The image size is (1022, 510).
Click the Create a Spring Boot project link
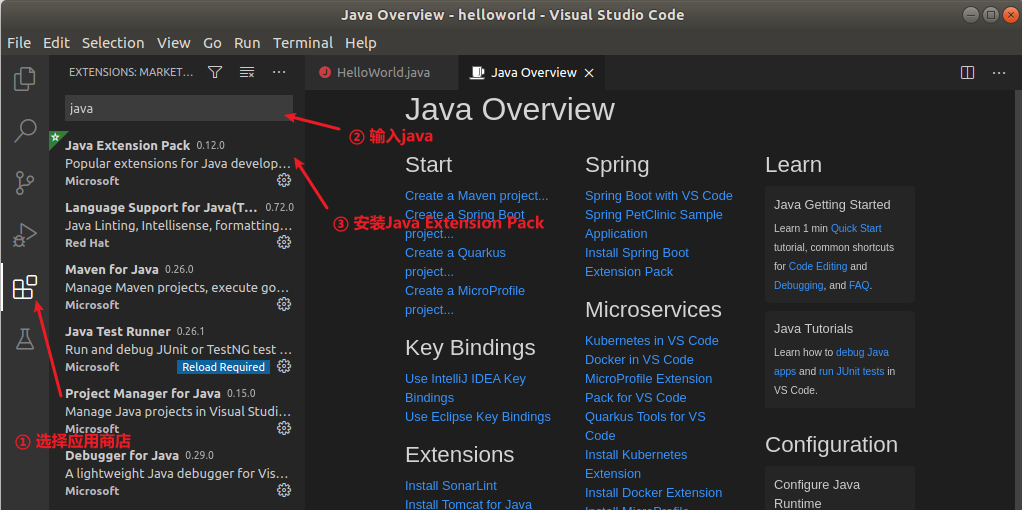[465, 224]
